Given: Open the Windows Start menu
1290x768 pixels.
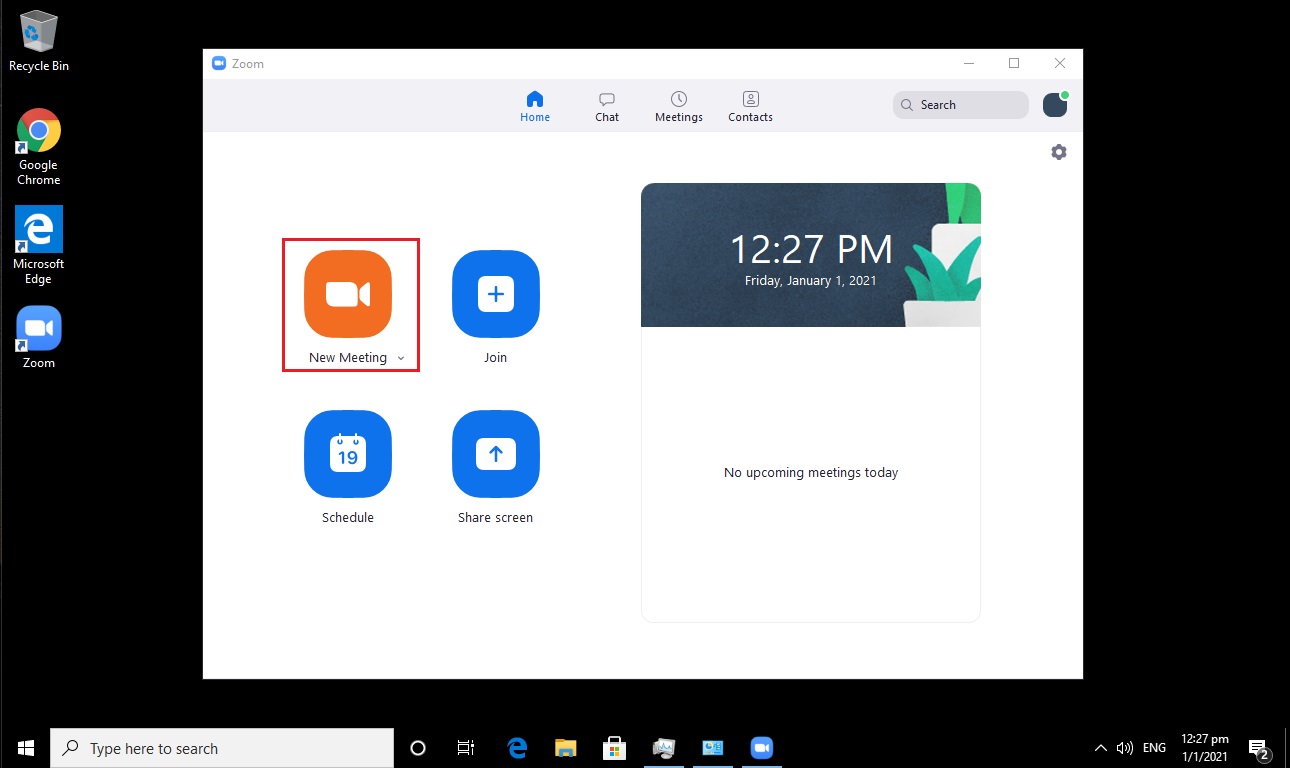Looking at the screenshot, I should [x=25, y=748].
